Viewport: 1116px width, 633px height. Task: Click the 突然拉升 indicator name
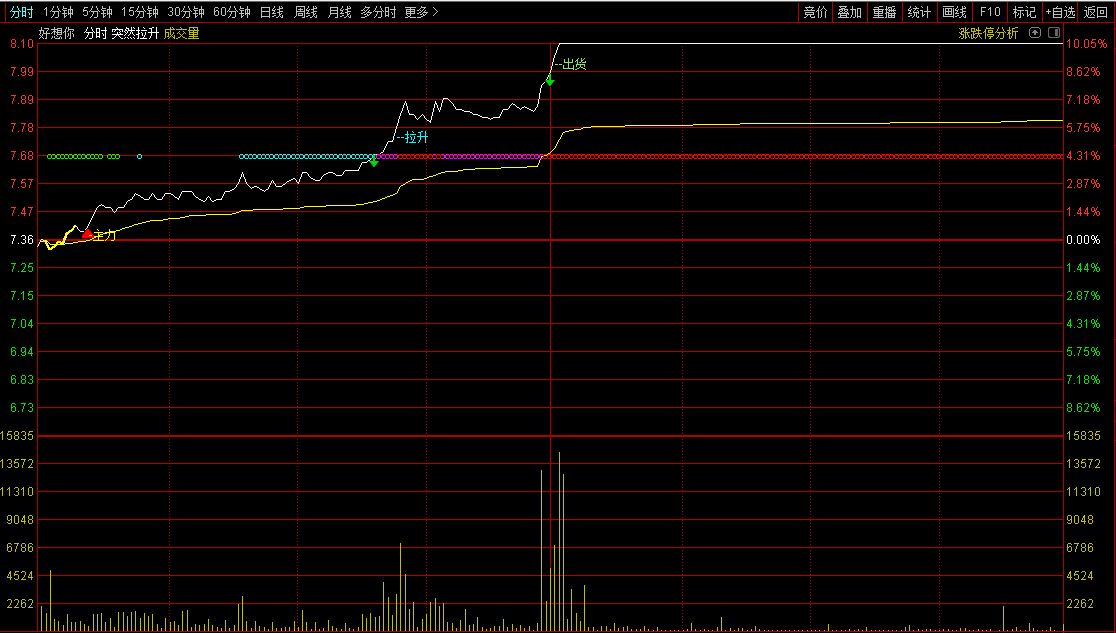coord(135,33)
